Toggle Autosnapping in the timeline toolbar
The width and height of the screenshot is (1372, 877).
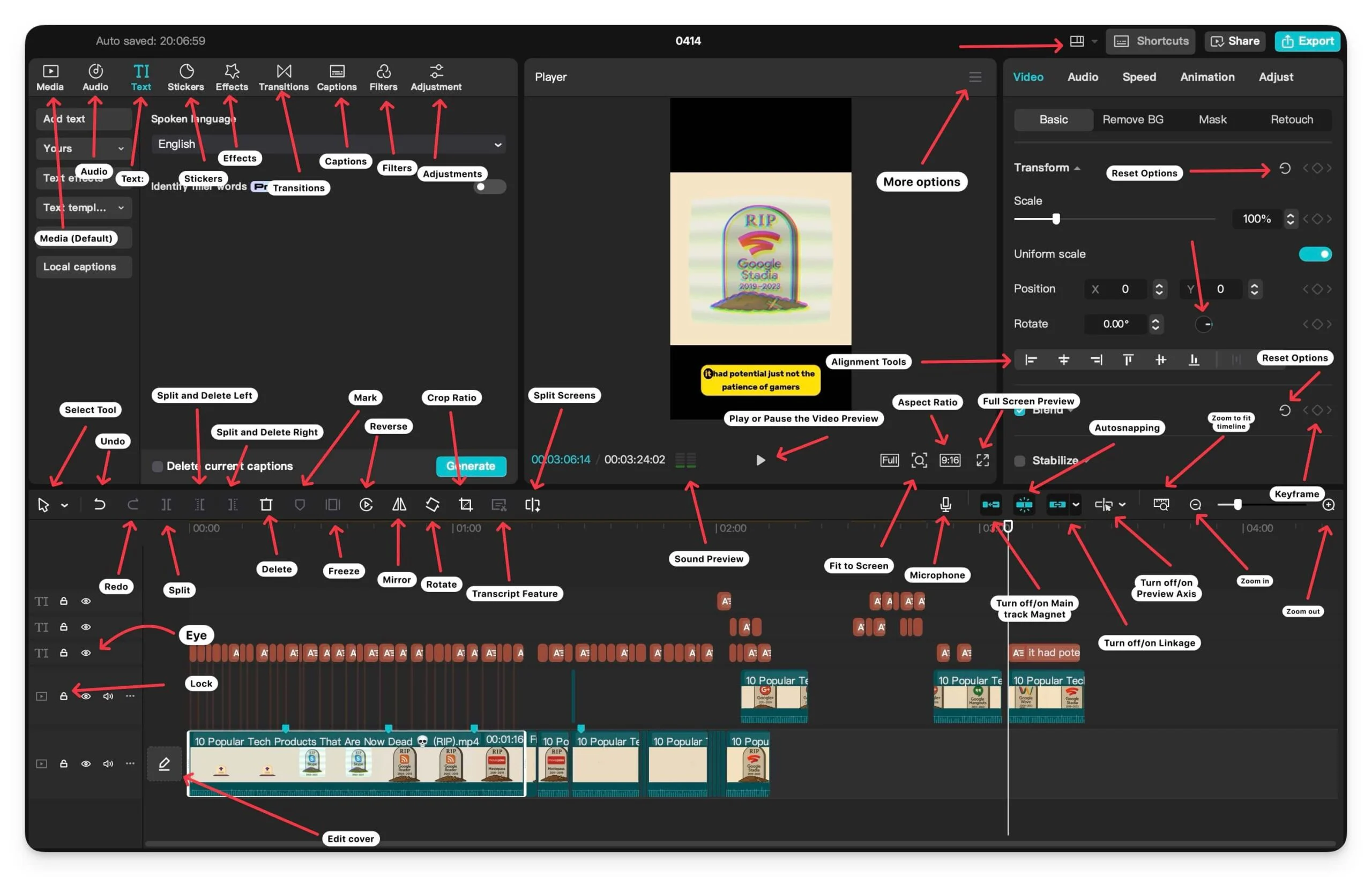pos(1024,505)
